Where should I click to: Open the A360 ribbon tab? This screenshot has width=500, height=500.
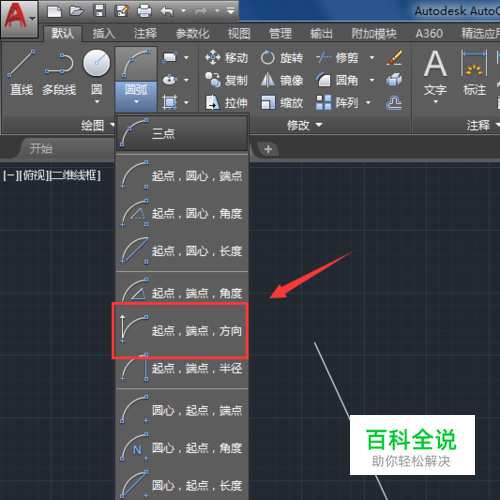(x=429, y=33)
